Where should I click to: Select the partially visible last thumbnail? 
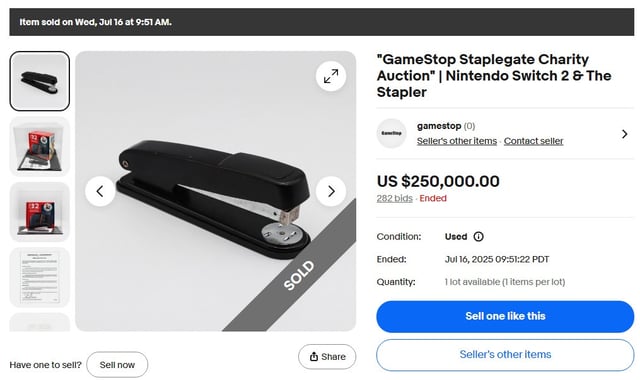(40, 322)
